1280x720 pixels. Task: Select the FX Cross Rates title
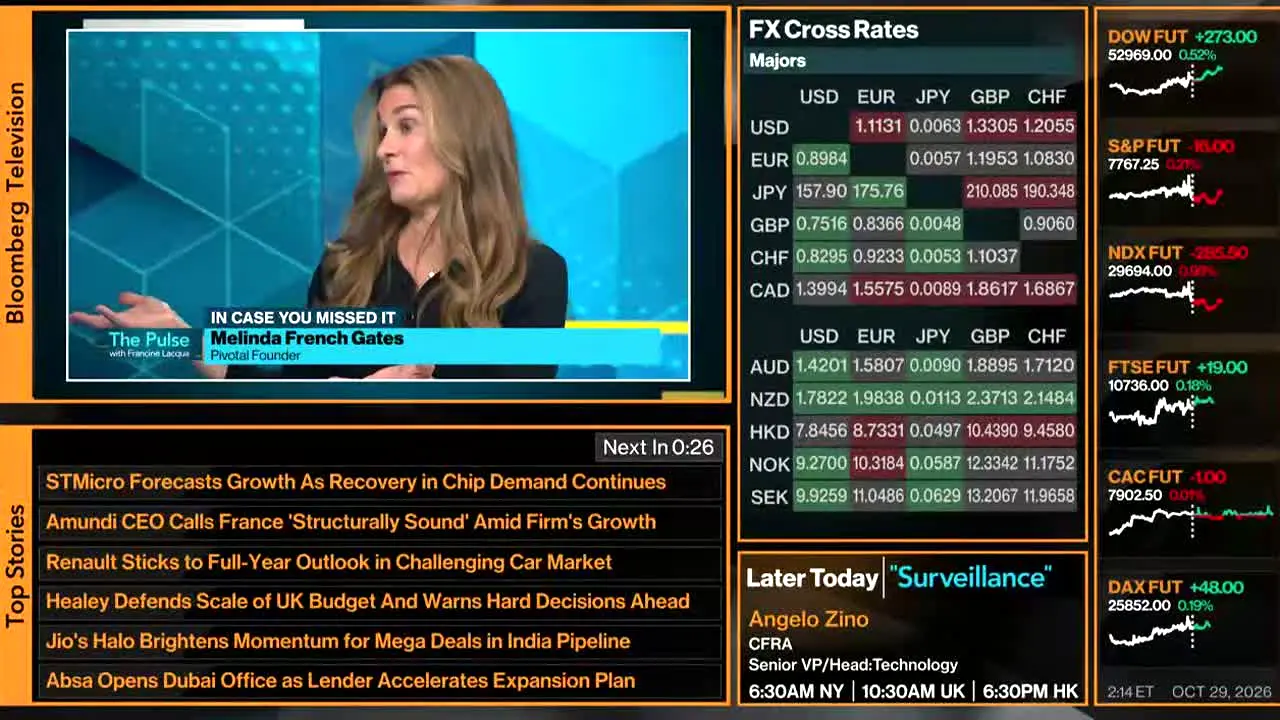coord(833,30)
